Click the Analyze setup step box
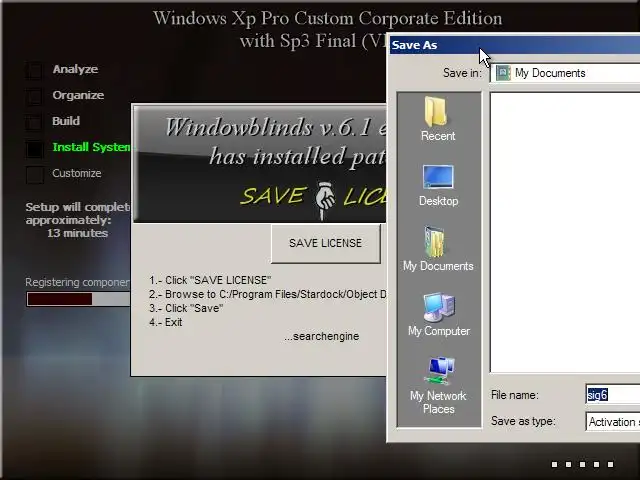The height and width of the screenshot is (480, 640). tap(34, 70)
